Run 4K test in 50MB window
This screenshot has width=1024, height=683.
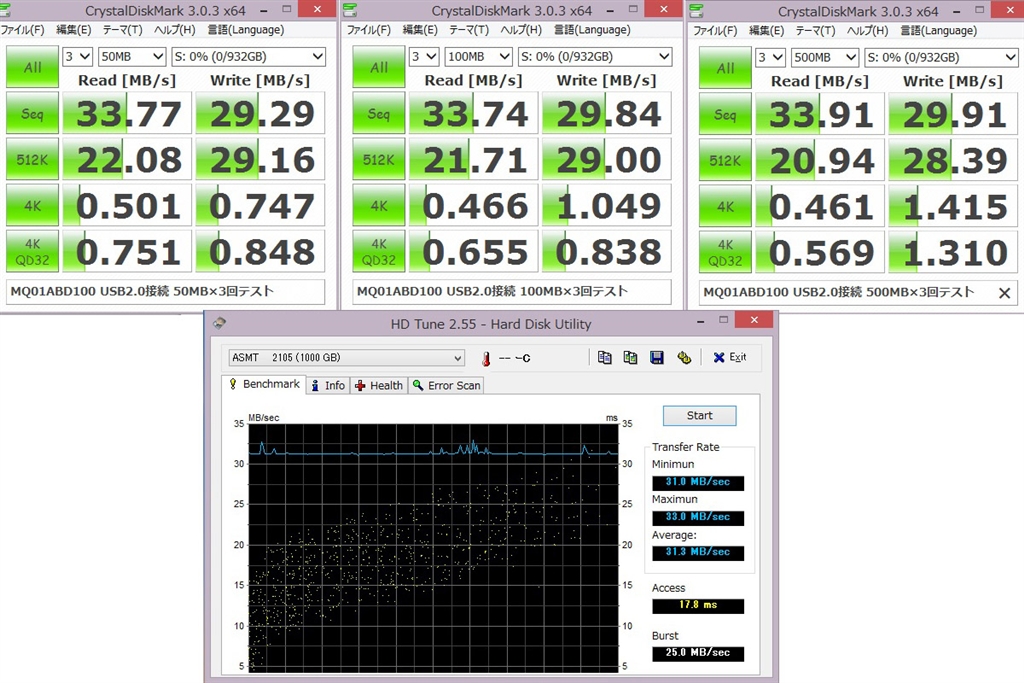tap(33, 206)
